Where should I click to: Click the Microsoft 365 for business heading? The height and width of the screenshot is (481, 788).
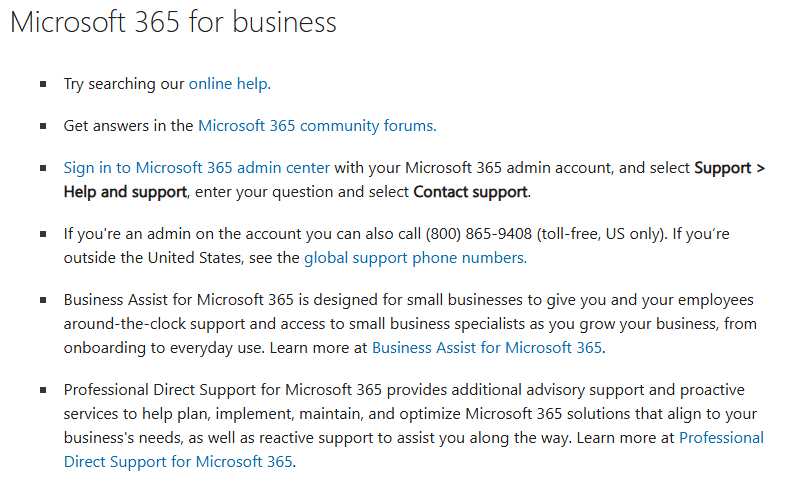[x=173, y=23]
